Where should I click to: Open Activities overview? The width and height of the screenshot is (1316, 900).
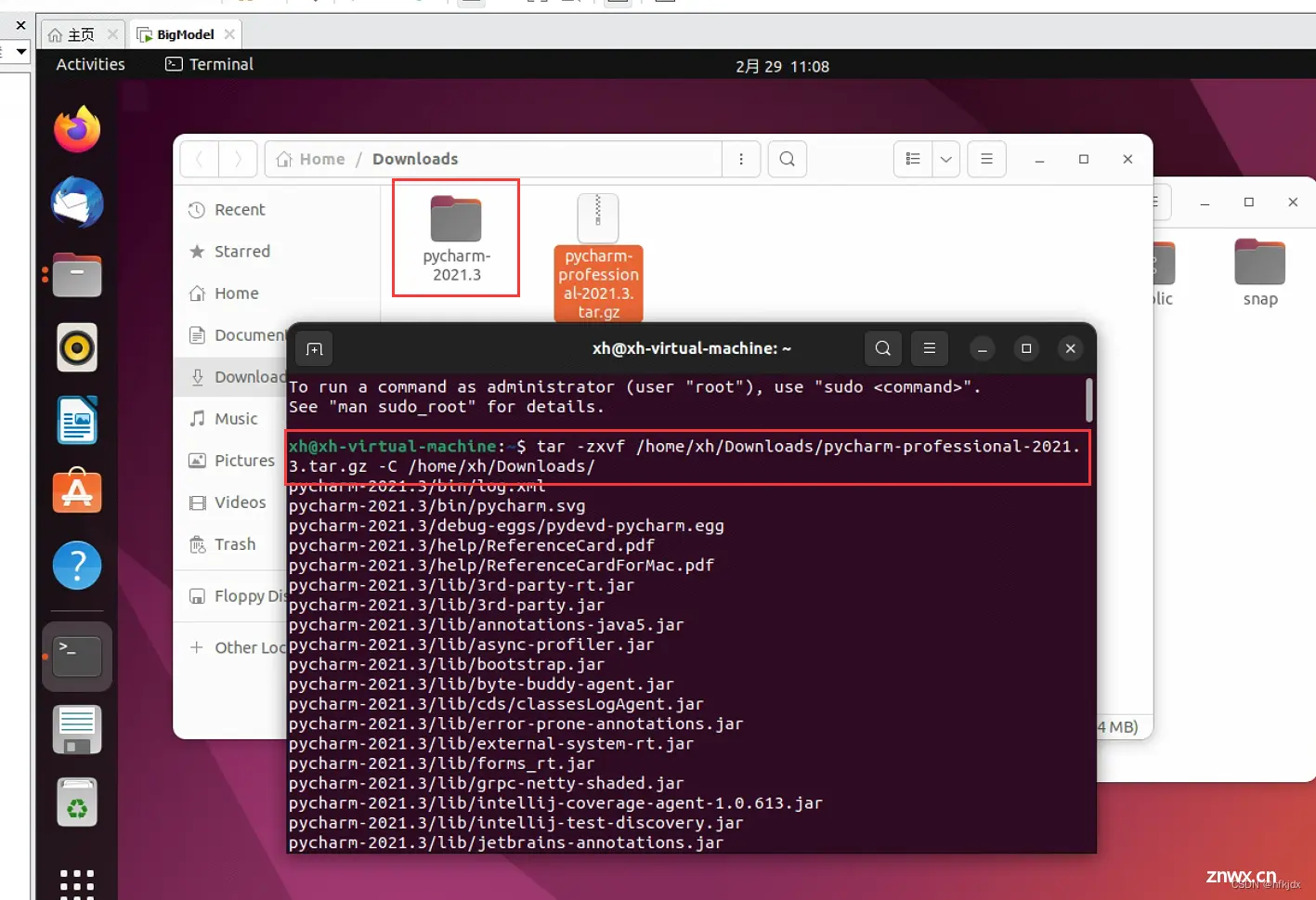click(x=90, y=64)
